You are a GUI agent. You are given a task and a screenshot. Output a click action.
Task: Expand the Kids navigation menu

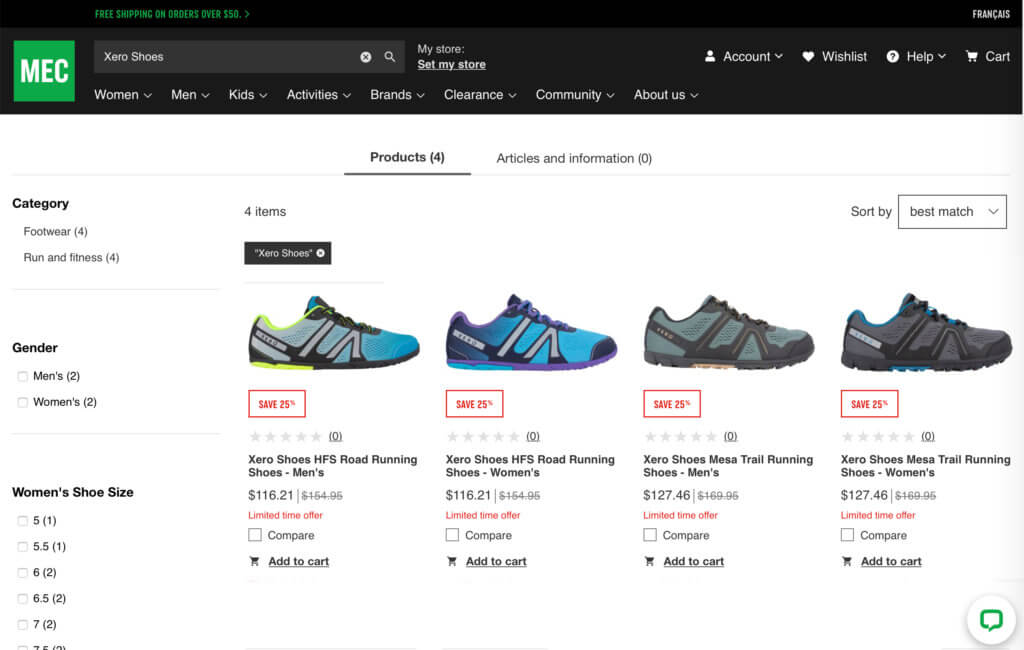(x=248, y=95)
